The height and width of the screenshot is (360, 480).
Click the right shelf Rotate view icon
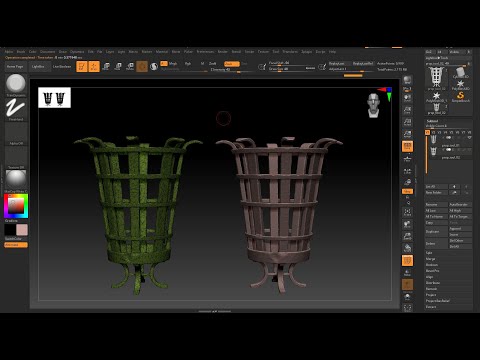pos(407,248)
